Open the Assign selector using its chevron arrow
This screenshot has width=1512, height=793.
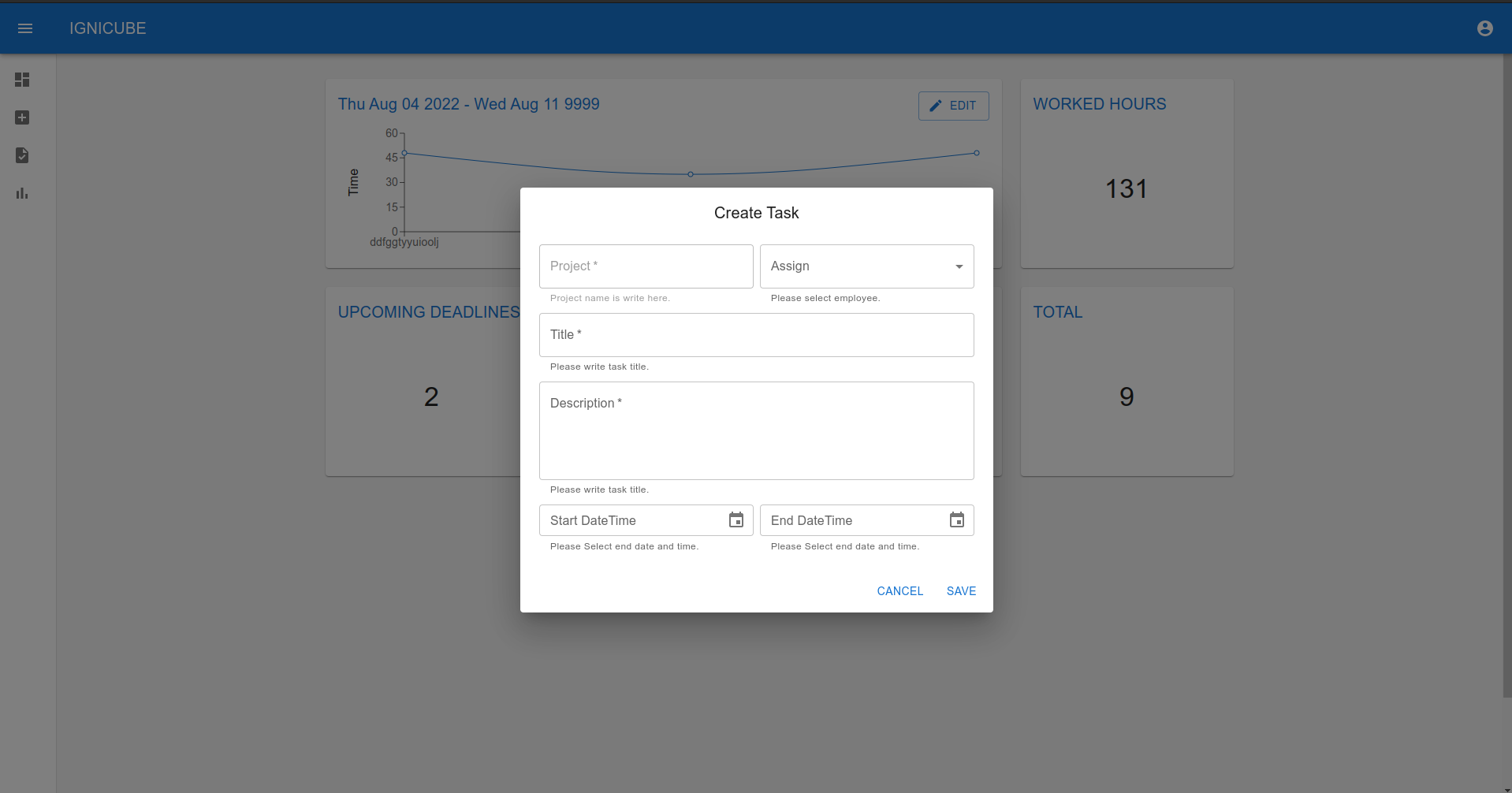click(x=959, y=266)
